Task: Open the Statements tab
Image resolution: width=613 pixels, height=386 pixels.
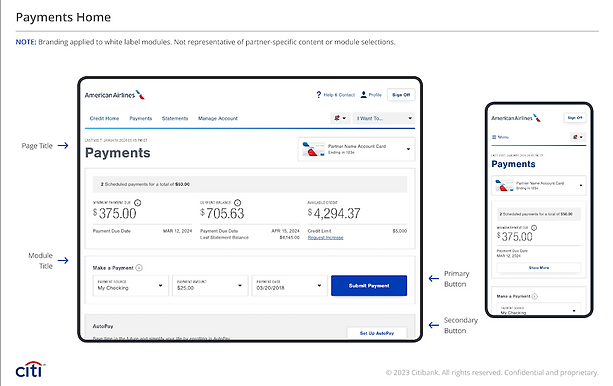Action: (x=175, y=118)
